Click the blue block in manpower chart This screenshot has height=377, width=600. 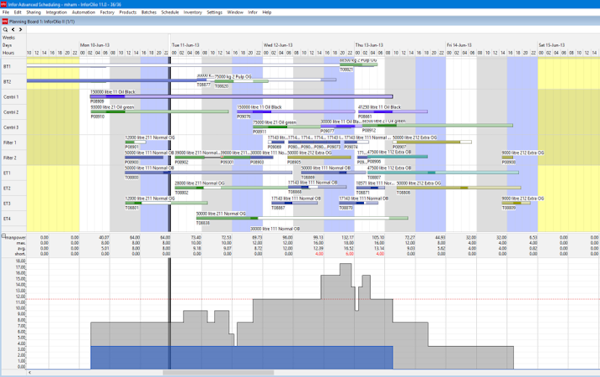tap(241, 357)
